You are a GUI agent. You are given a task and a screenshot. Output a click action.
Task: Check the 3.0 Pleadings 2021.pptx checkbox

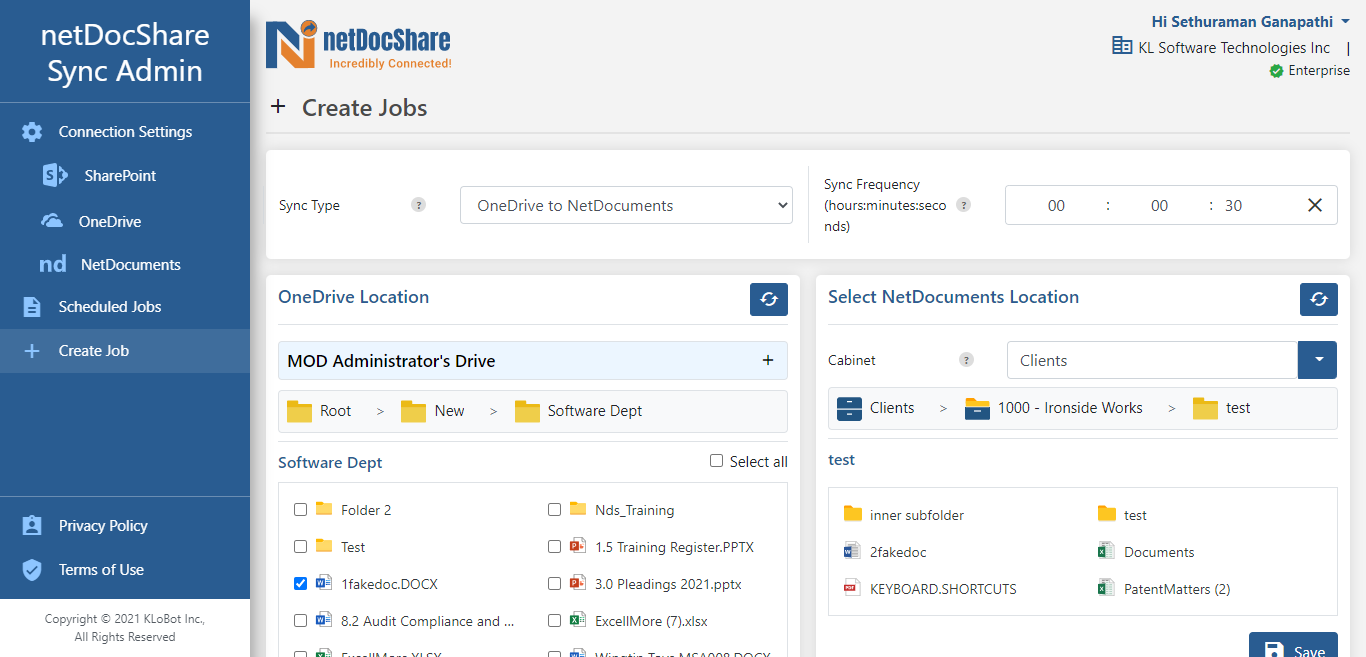[x=554, y=584]
